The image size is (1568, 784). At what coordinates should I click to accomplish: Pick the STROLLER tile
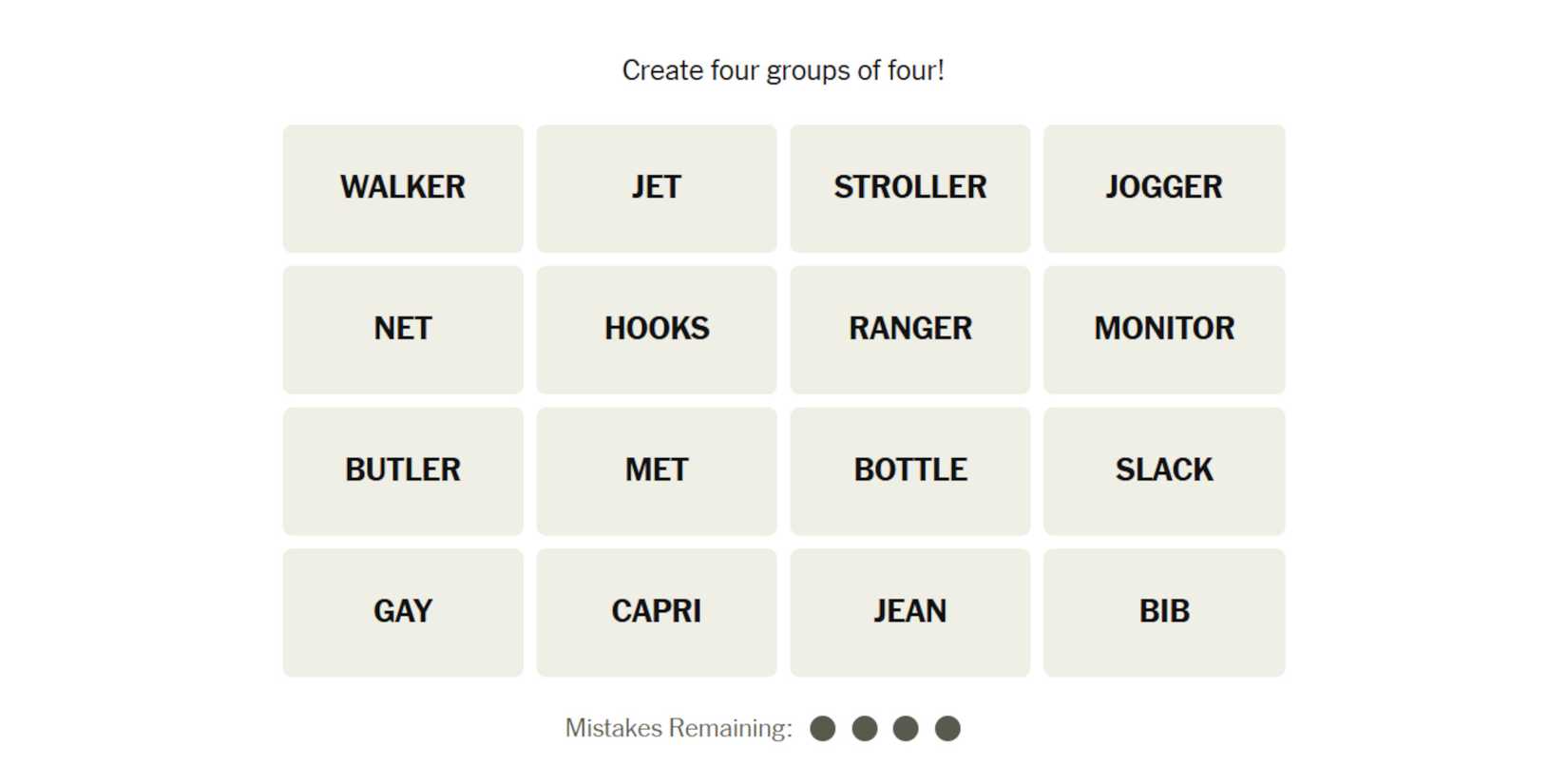tap(910, 188)
